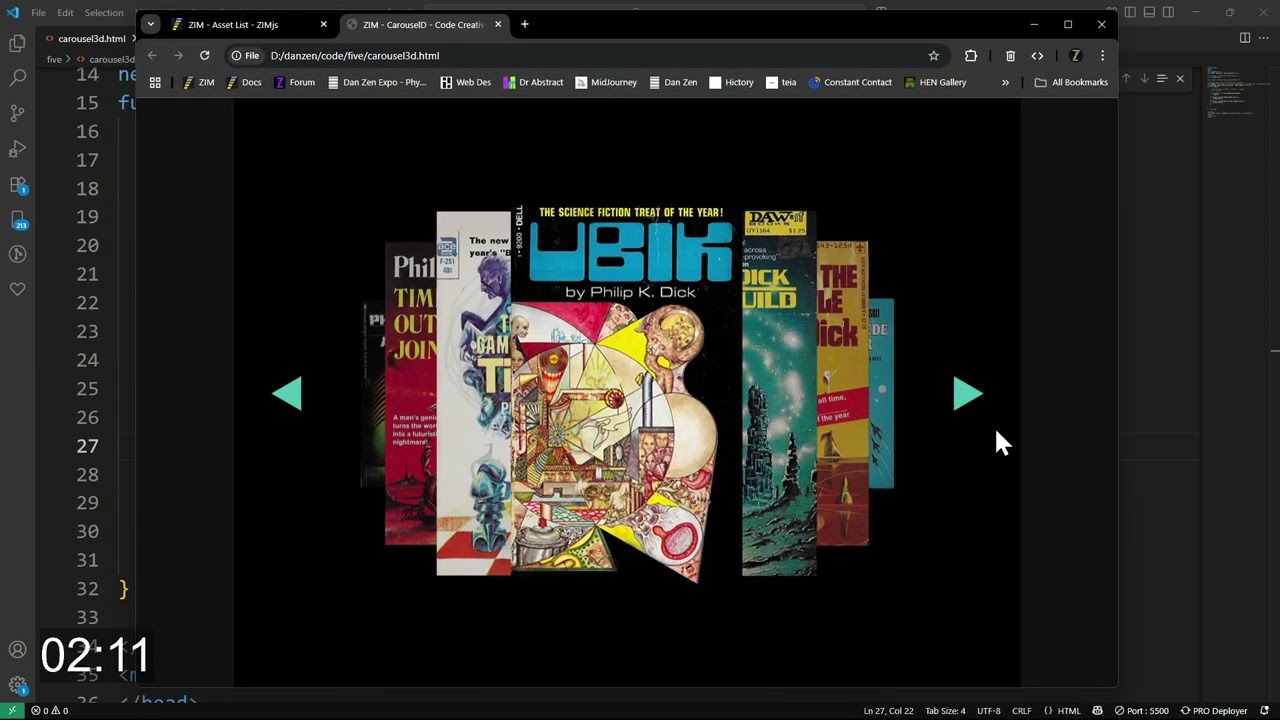The width and height of the screenshot is (1280, 720).
Task: Open MidJourney bookmark
Action: pyautogui.click(x=606, y=83)
